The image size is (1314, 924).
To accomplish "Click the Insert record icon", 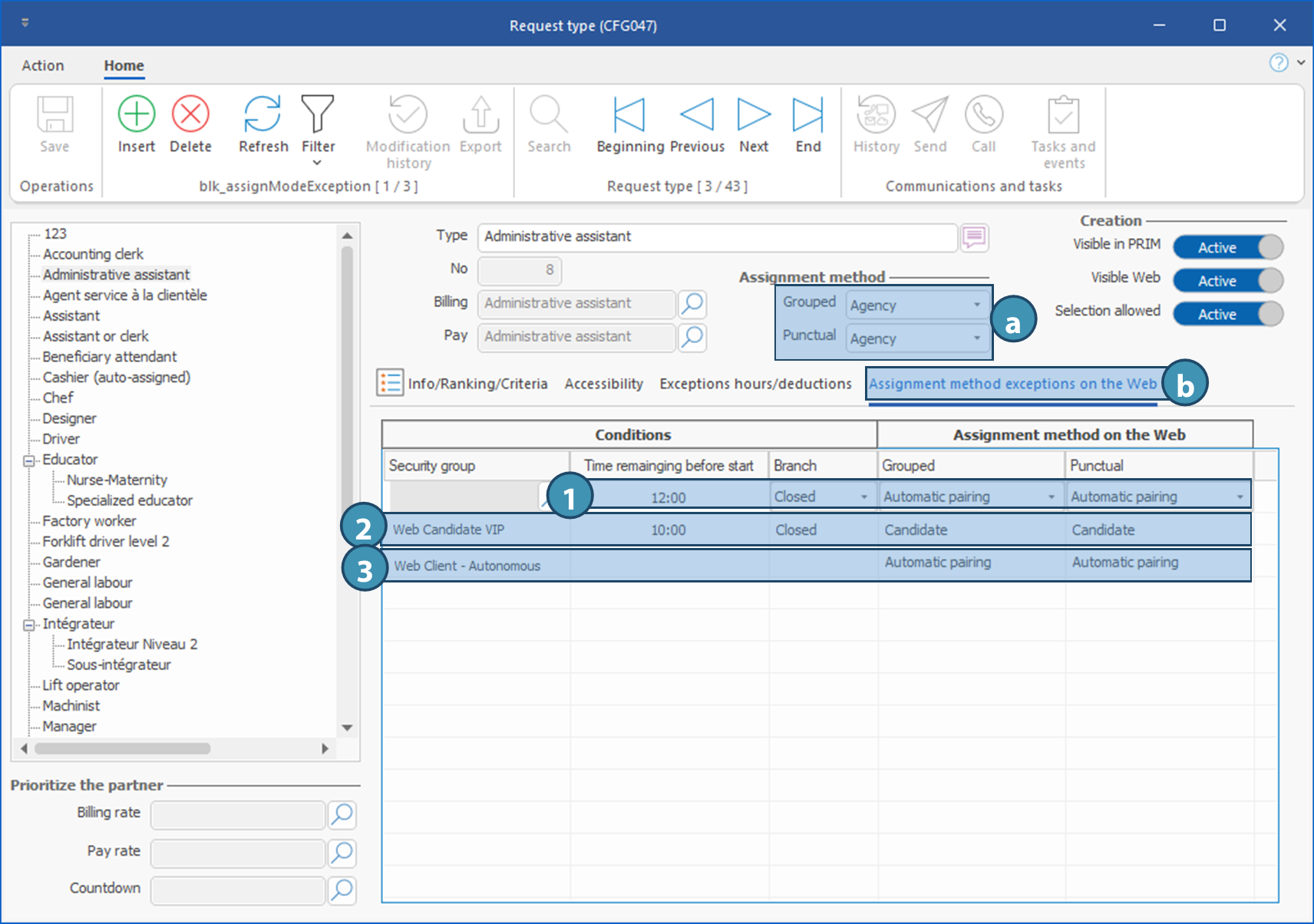I will (136, 115).
